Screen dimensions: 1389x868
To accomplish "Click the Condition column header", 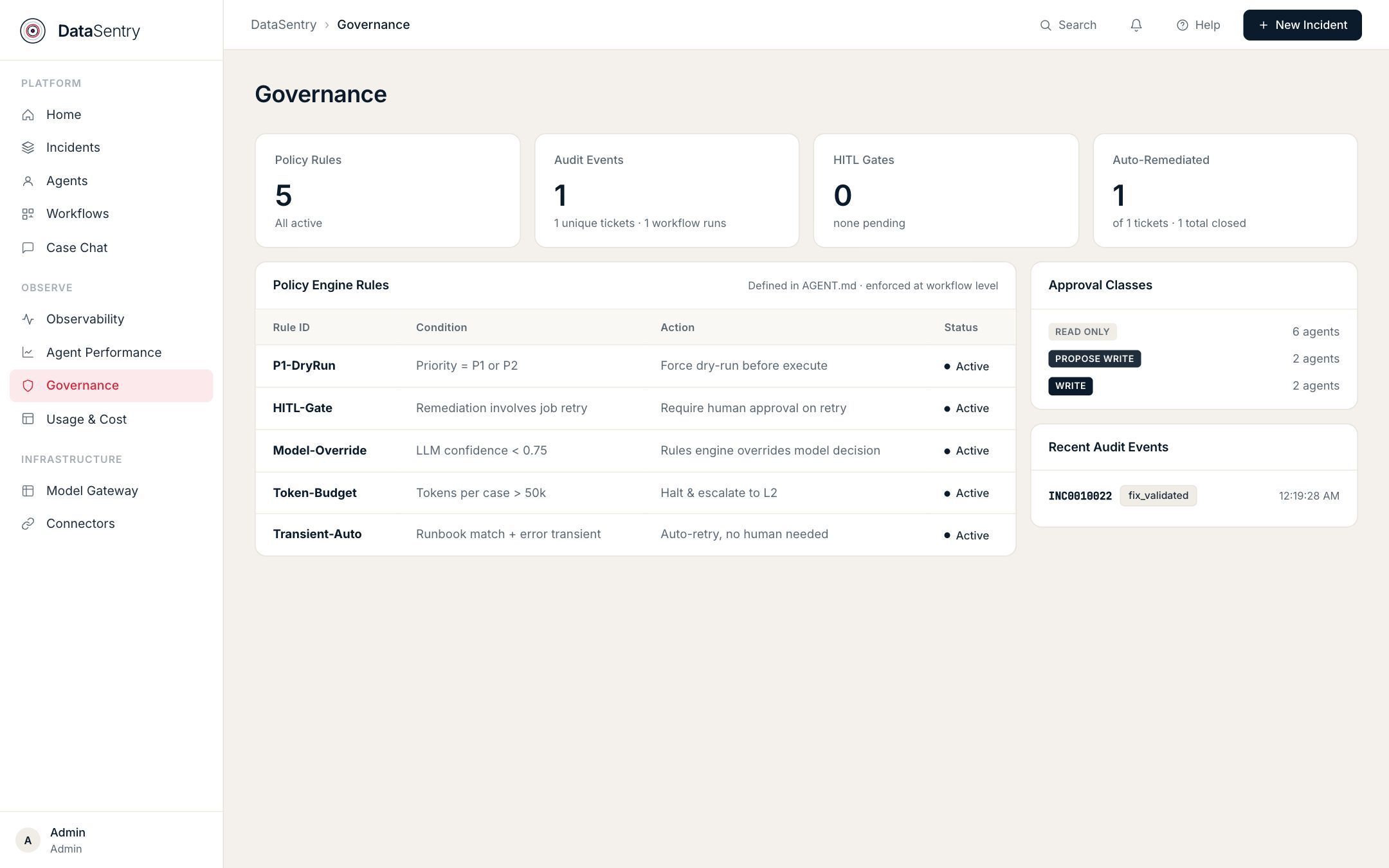I will (x=441, y=327).
